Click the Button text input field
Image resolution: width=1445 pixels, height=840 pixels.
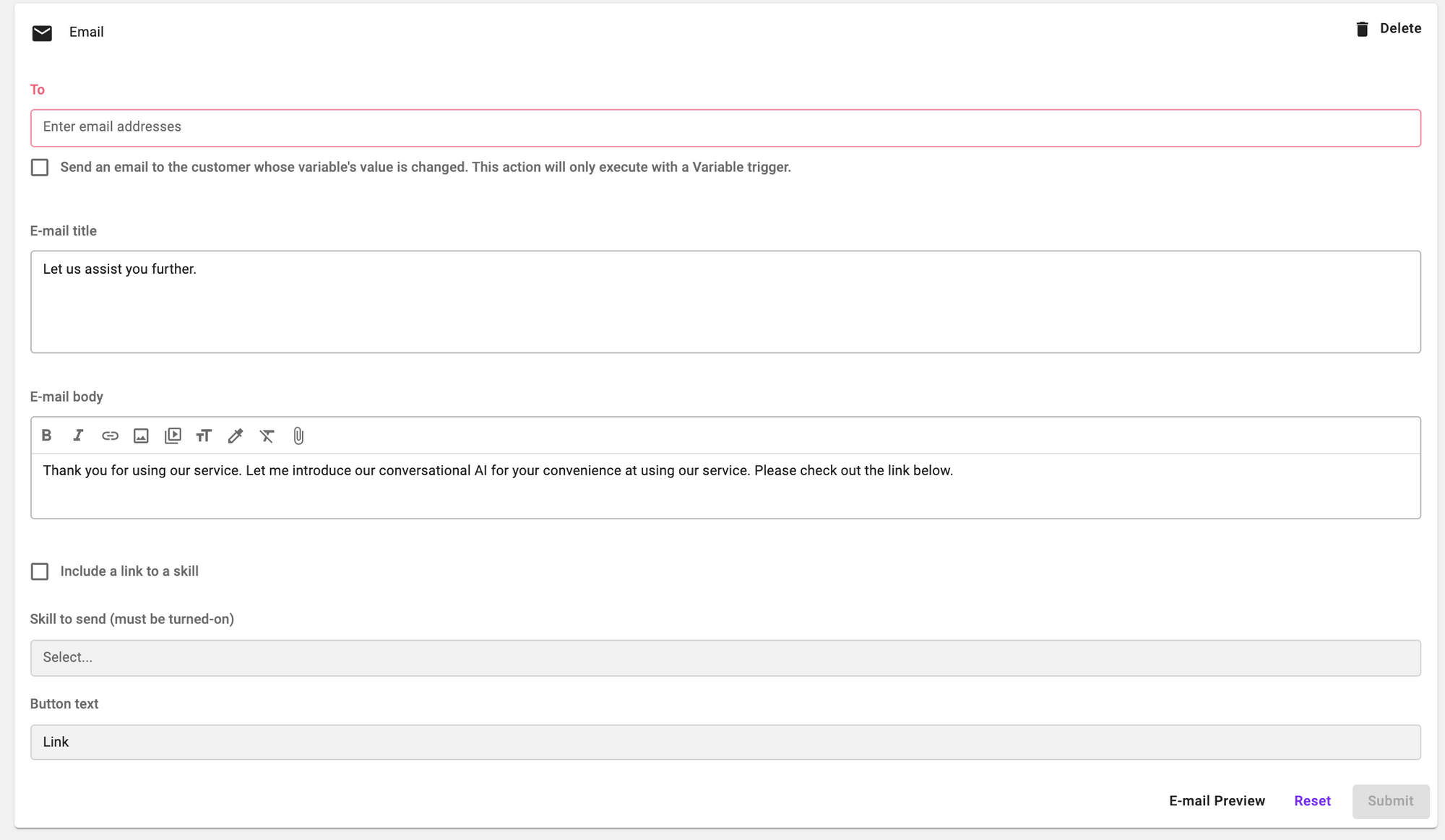pos(725,742)
